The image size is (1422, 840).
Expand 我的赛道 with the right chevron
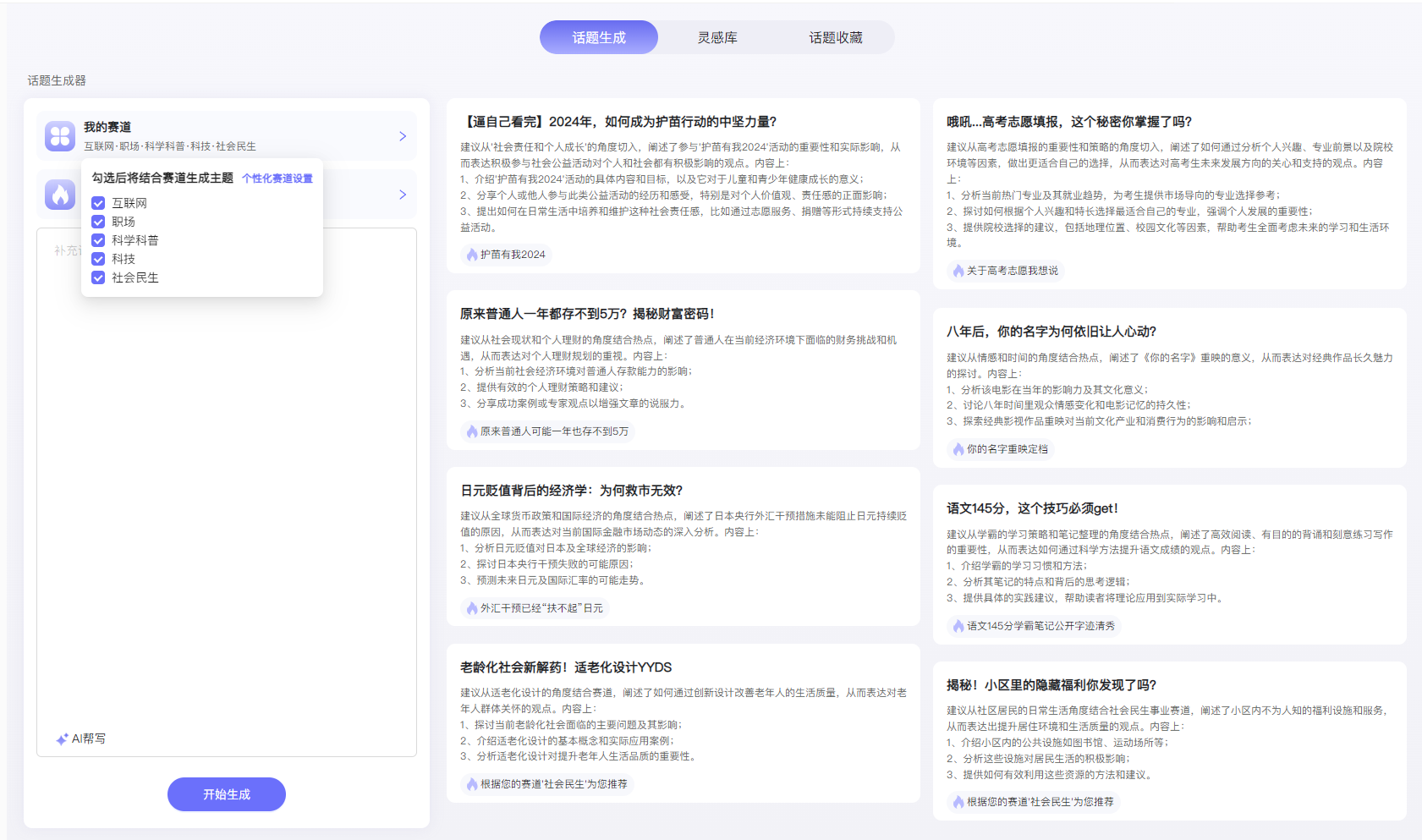pyautogui.click(x=403, y=136)
